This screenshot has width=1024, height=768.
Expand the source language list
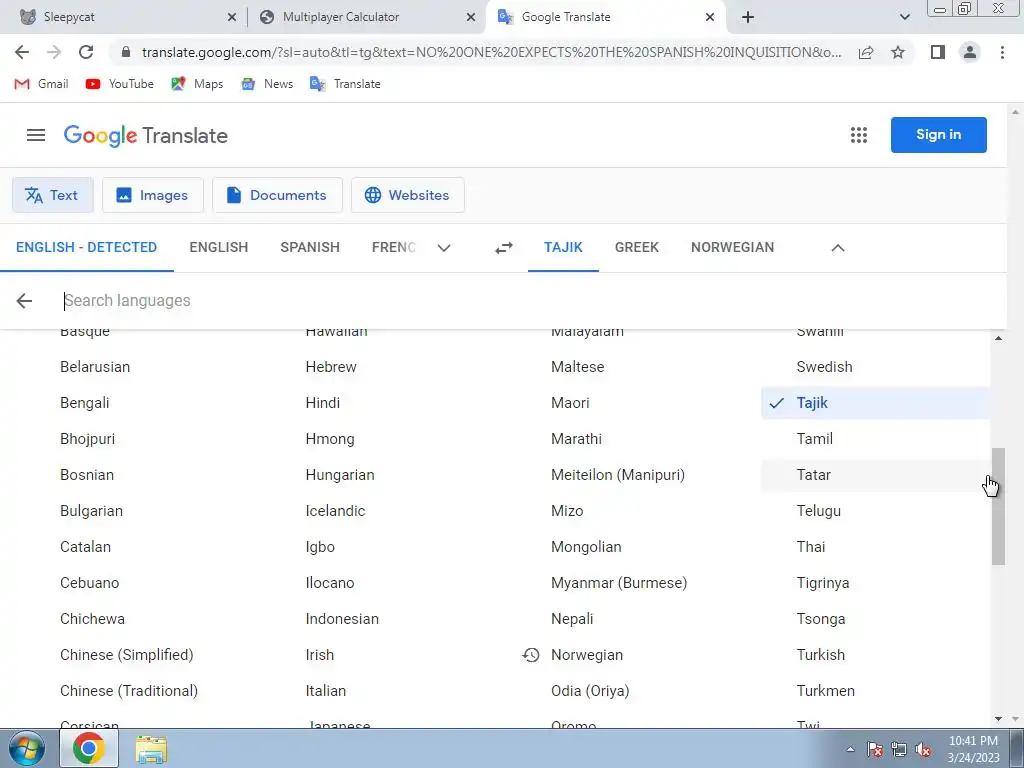444,248
